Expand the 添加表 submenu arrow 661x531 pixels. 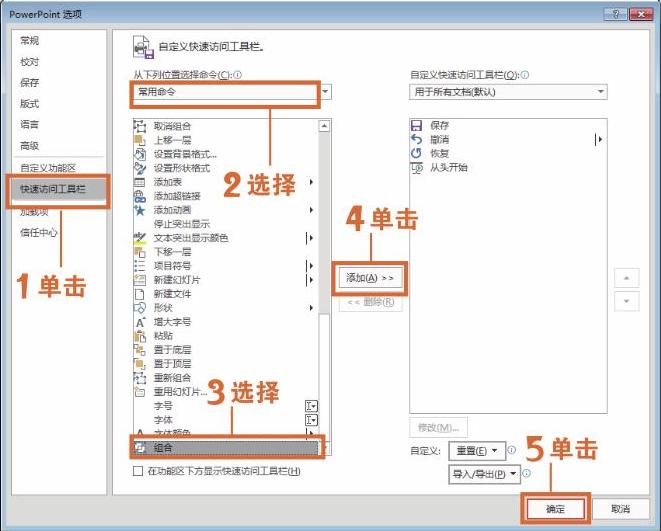point(311,182)
